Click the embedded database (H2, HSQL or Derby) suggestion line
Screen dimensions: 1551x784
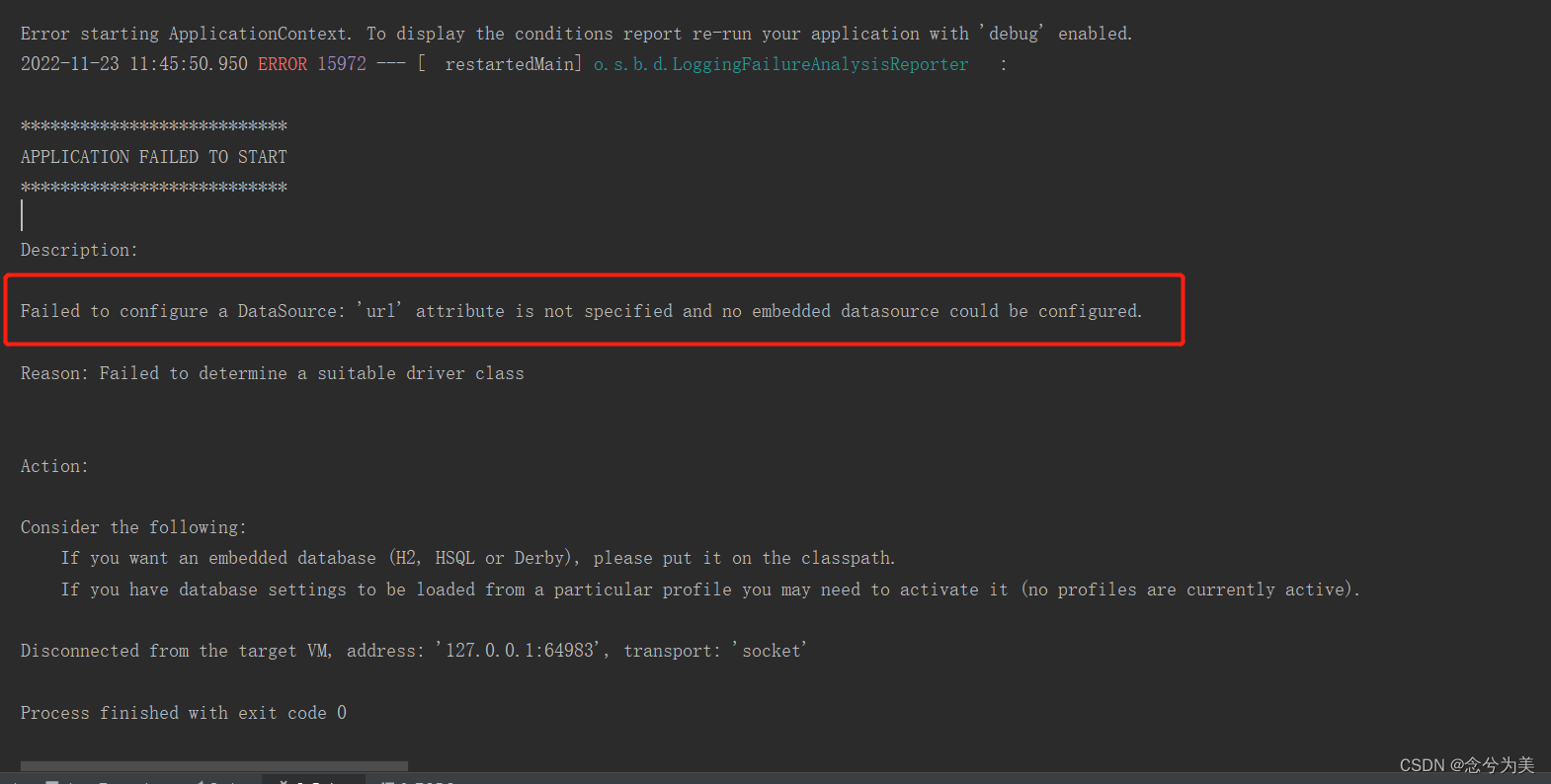coord(478,558)
